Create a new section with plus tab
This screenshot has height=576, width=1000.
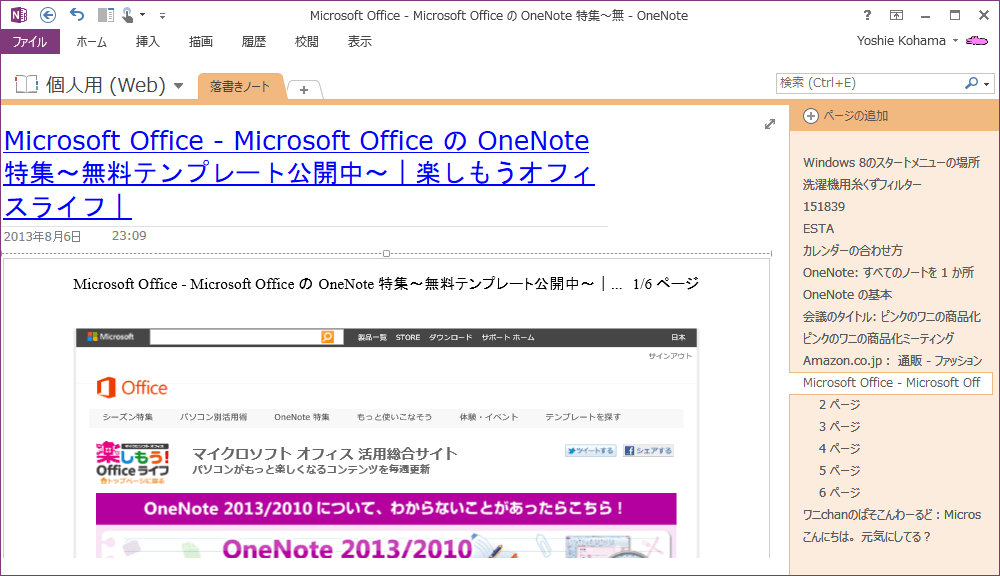coord(304,90)
